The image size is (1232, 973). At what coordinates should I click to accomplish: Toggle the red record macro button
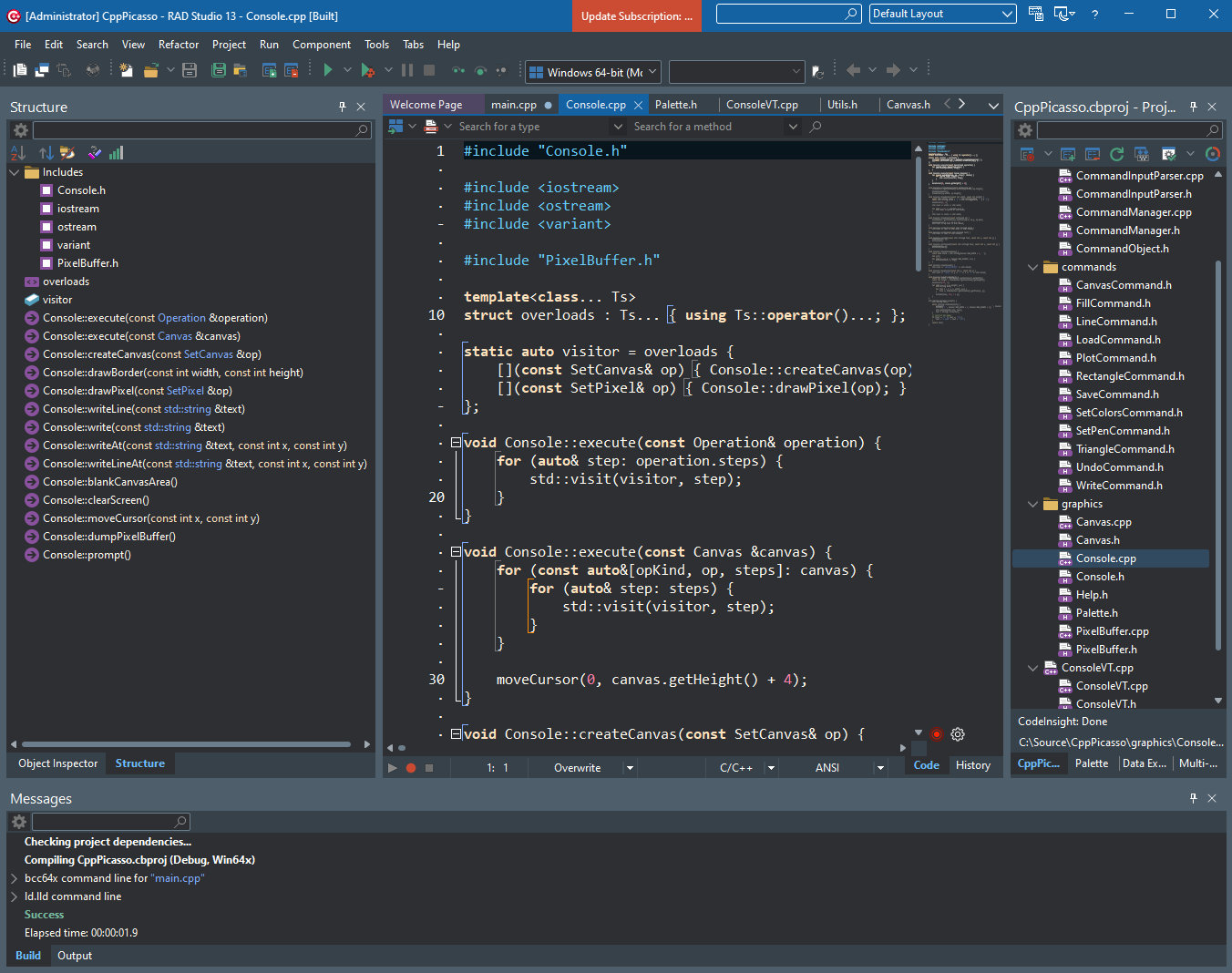(x=411, y=768)
